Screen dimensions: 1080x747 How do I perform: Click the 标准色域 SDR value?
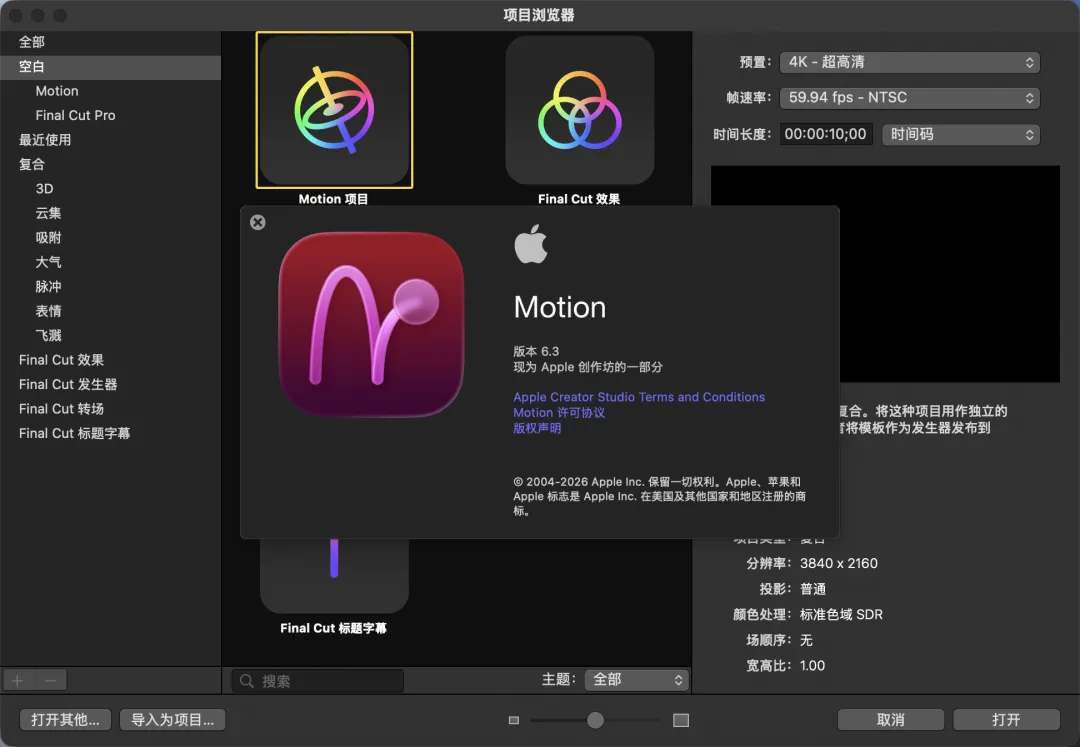click(841, 615)
